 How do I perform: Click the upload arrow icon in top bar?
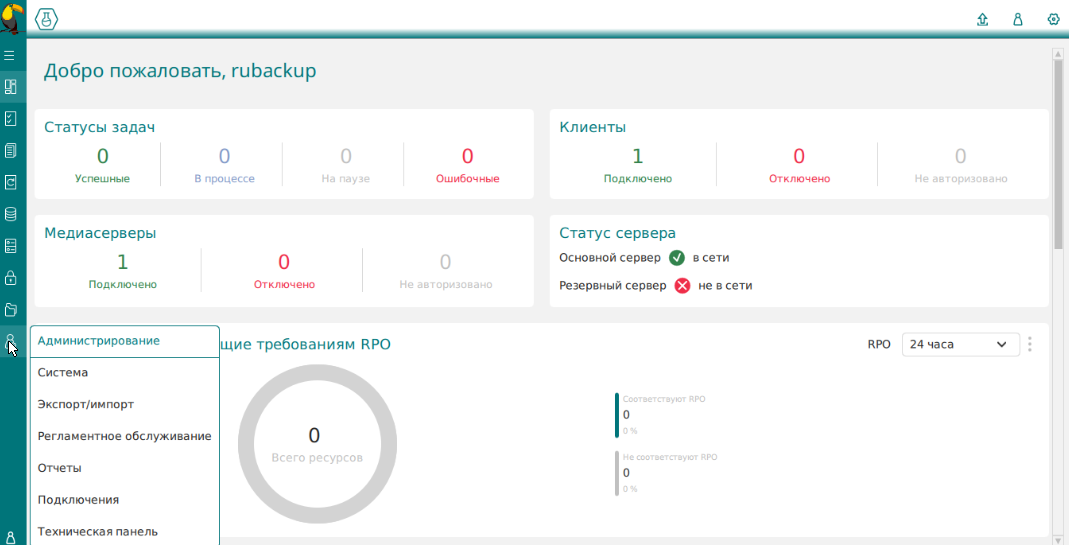(982, 19)
